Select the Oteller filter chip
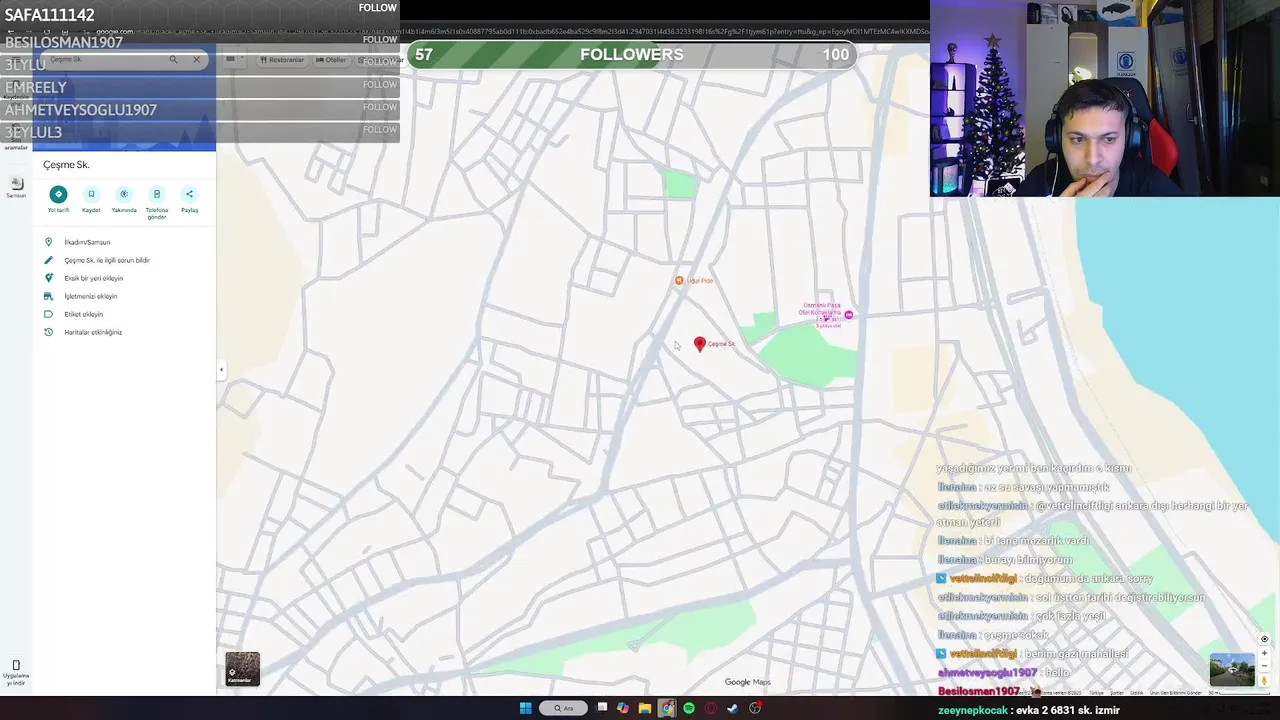The image size is (1280, 720). [x=331, y=60]
